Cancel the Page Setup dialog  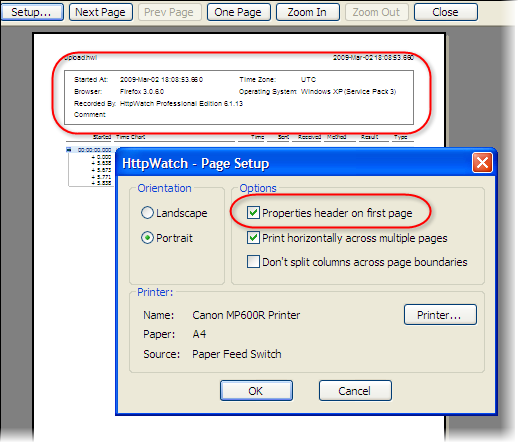pyautogui.click(x=355, y=391)
